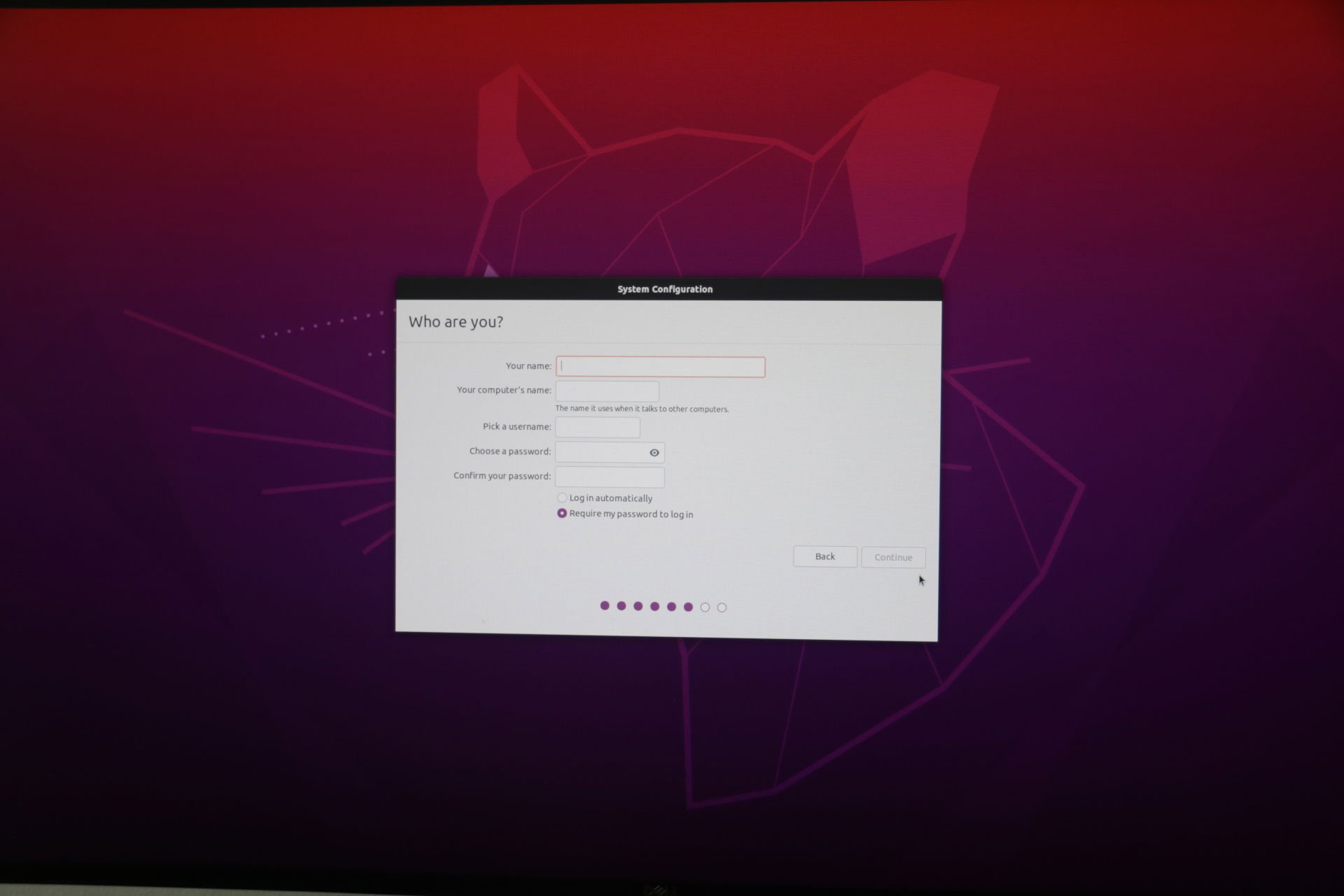This screenshot has width=1344, height=896.
Task: Click the System Configuration title bar
Action: (x=668, y=289)
